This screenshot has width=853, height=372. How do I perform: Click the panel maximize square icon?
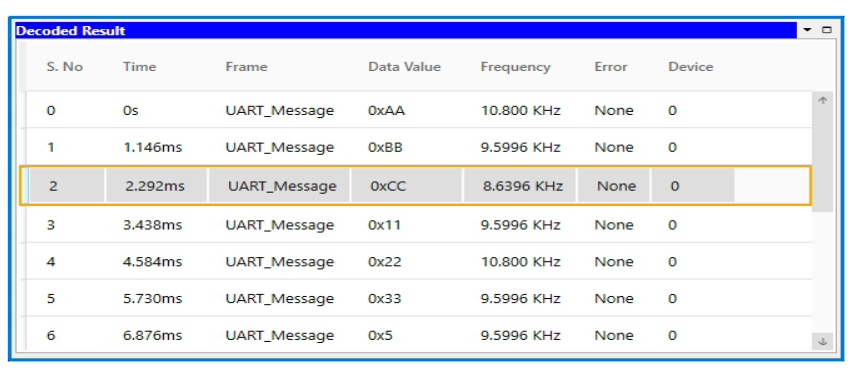[827, 30]
